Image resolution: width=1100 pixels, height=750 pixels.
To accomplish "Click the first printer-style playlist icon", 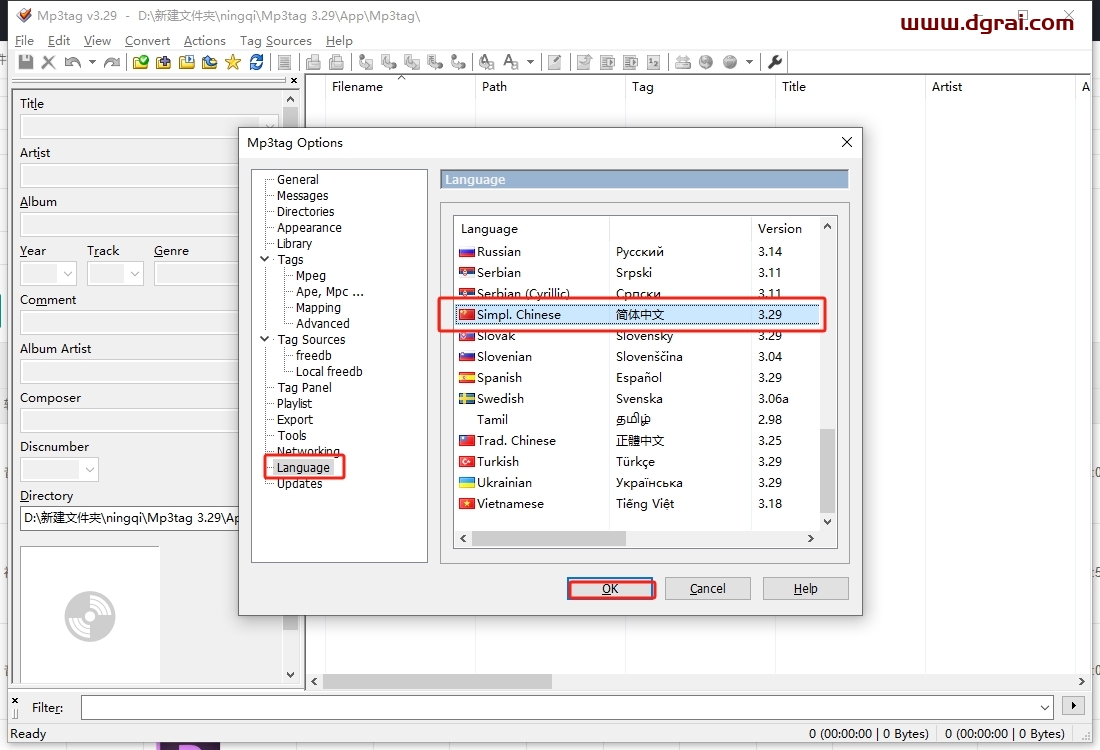I will point(313,62).
